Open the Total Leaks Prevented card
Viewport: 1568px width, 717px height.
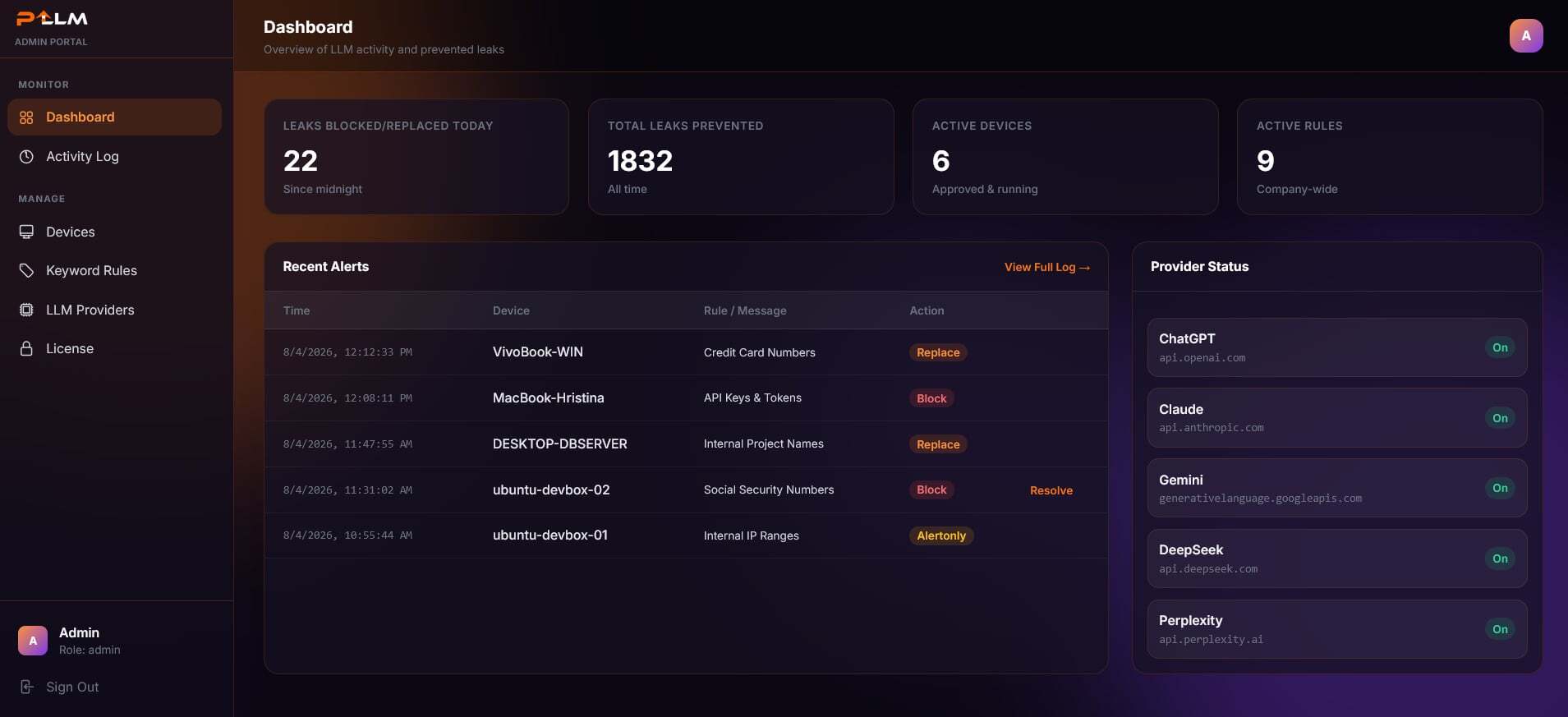(741, 157)
